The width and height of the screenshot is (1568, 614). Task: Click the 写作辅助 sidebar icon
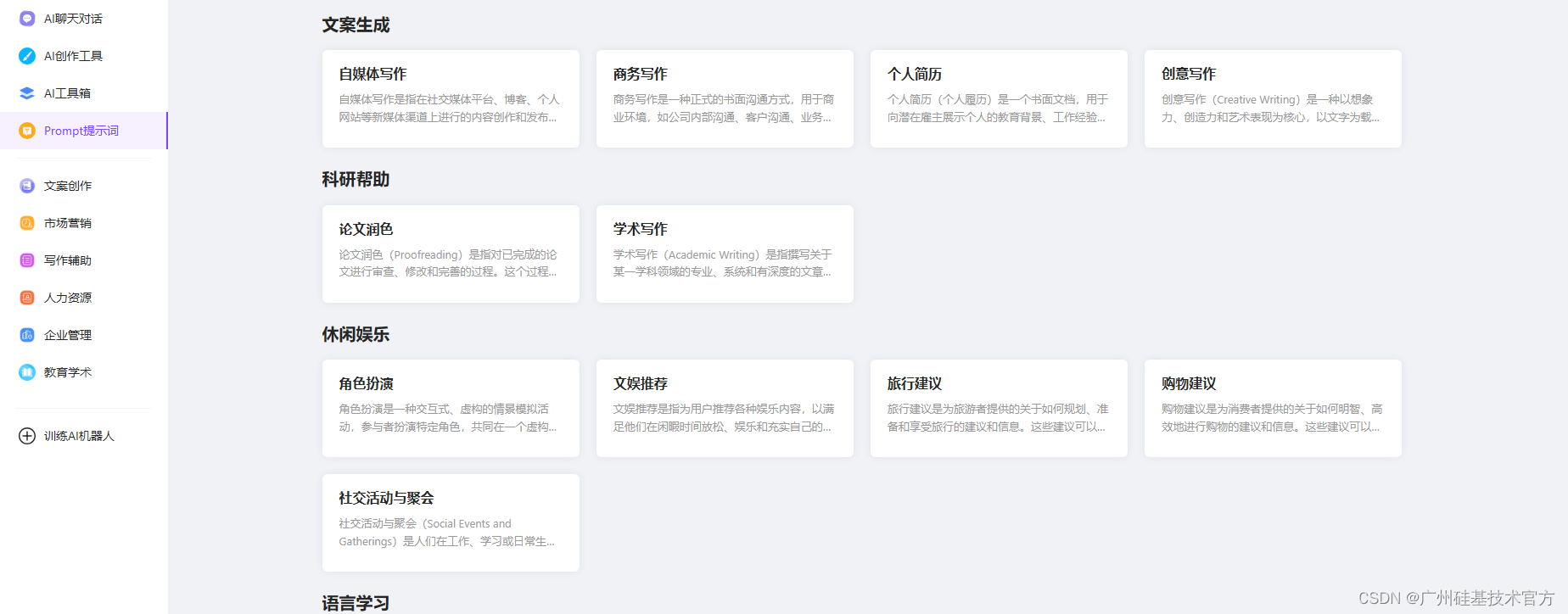coord(27,260)
